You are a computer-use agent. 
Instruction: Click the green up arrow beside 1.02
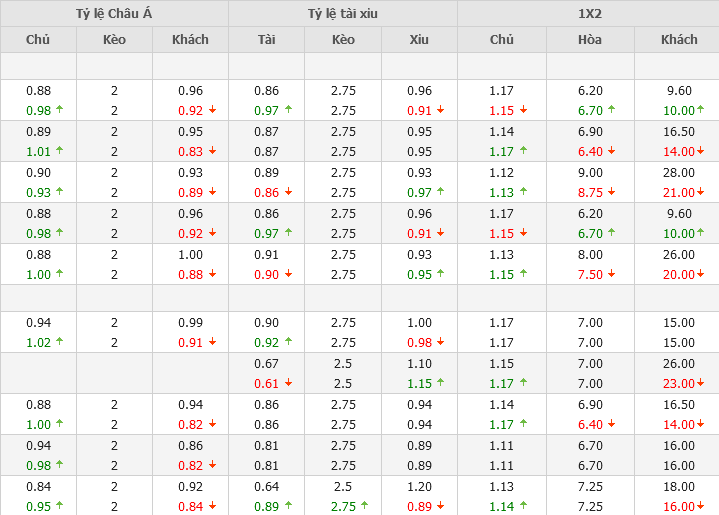[60, 342]
